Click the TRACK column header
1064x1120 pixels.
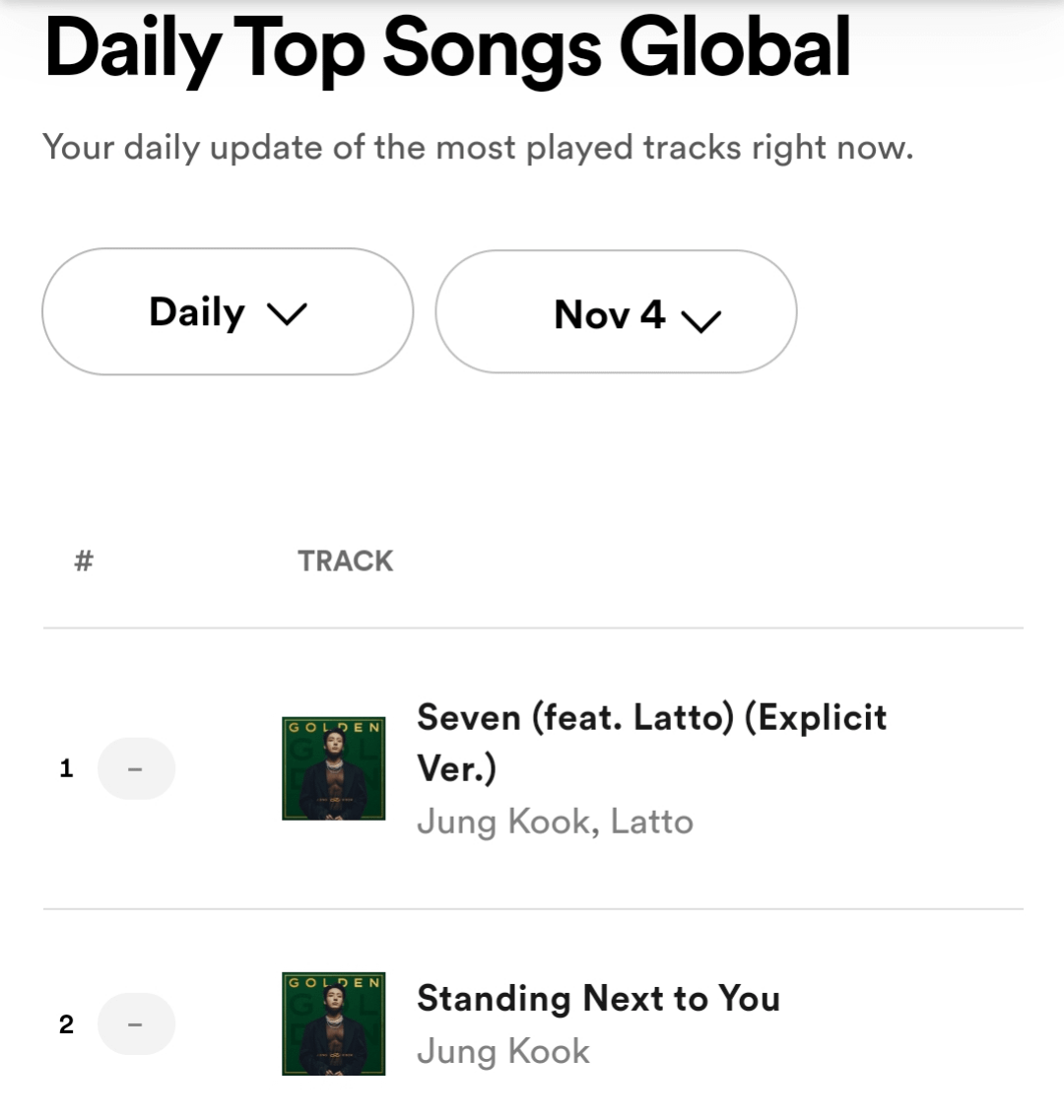[345, 561]
